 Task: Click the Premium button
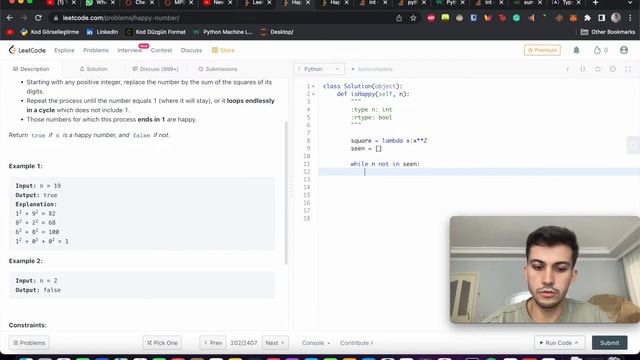(x=542, y=50)
